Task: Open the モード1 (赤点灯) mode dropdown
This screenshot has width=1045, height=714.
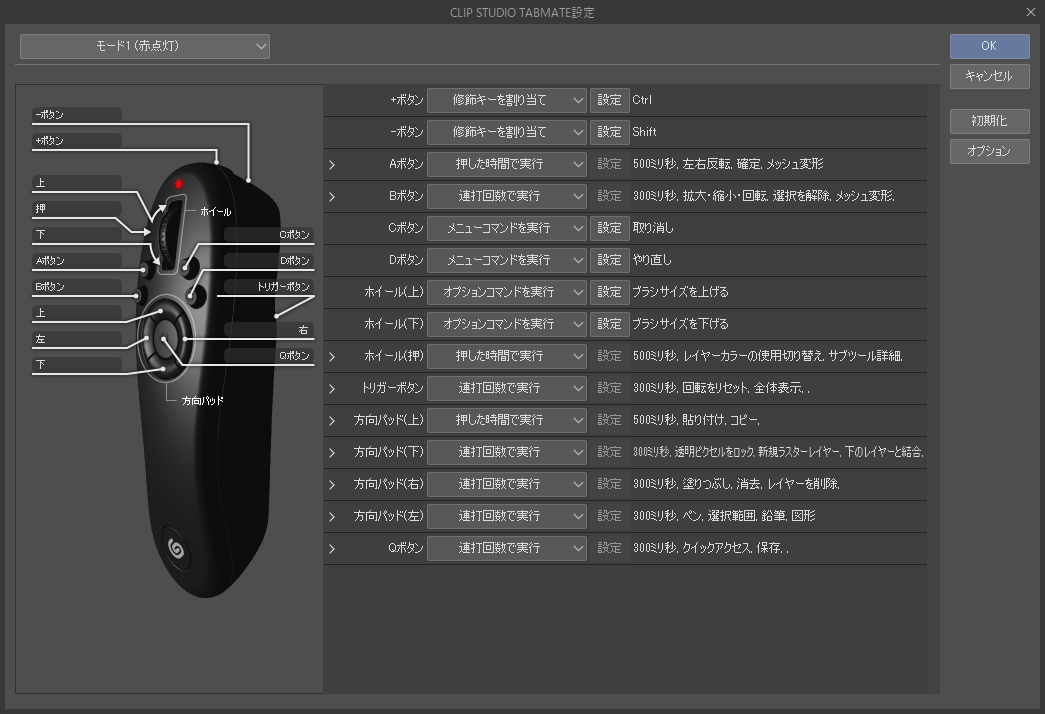Action: [145, 46]
